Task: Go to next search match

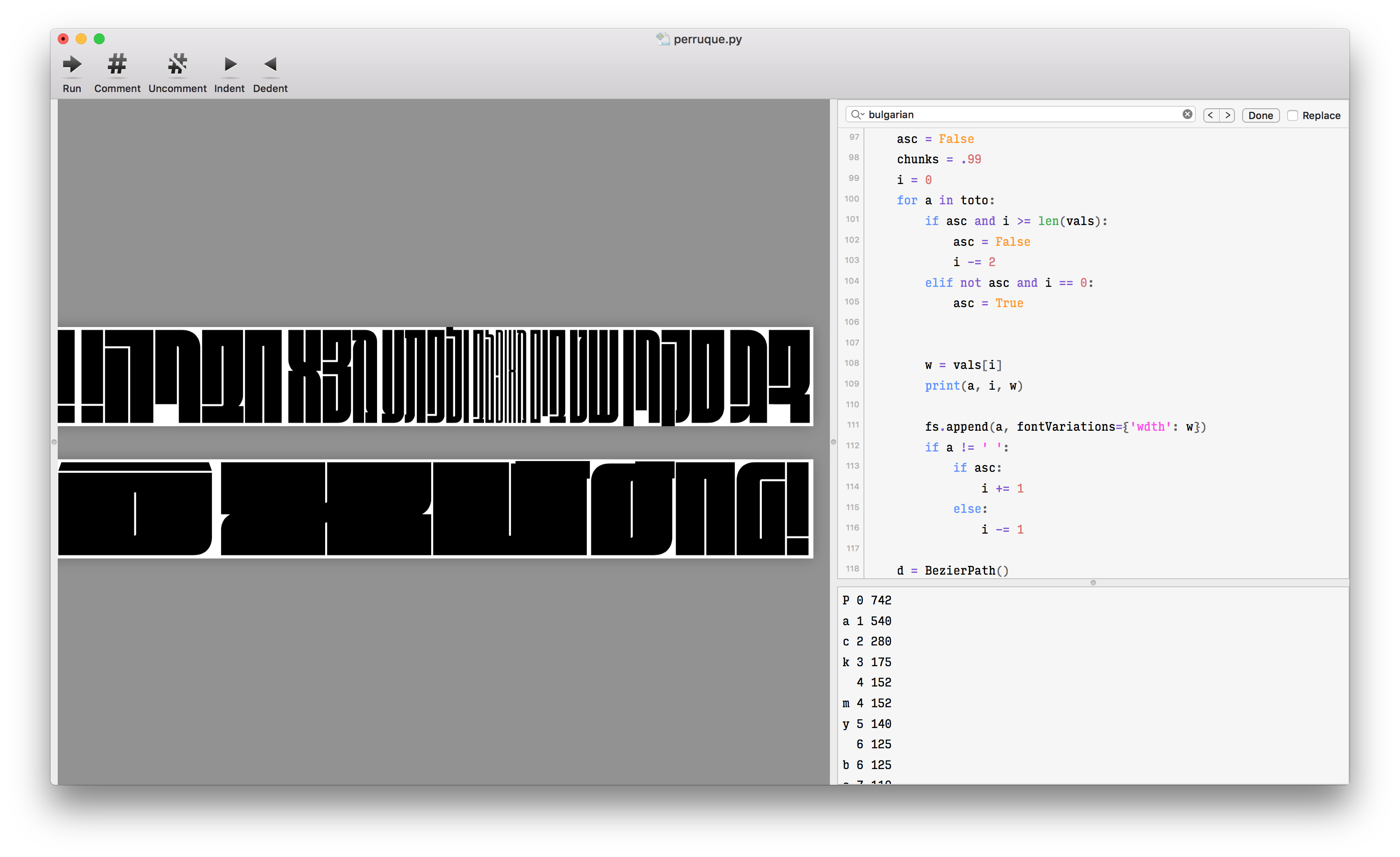Action: 1227,115
